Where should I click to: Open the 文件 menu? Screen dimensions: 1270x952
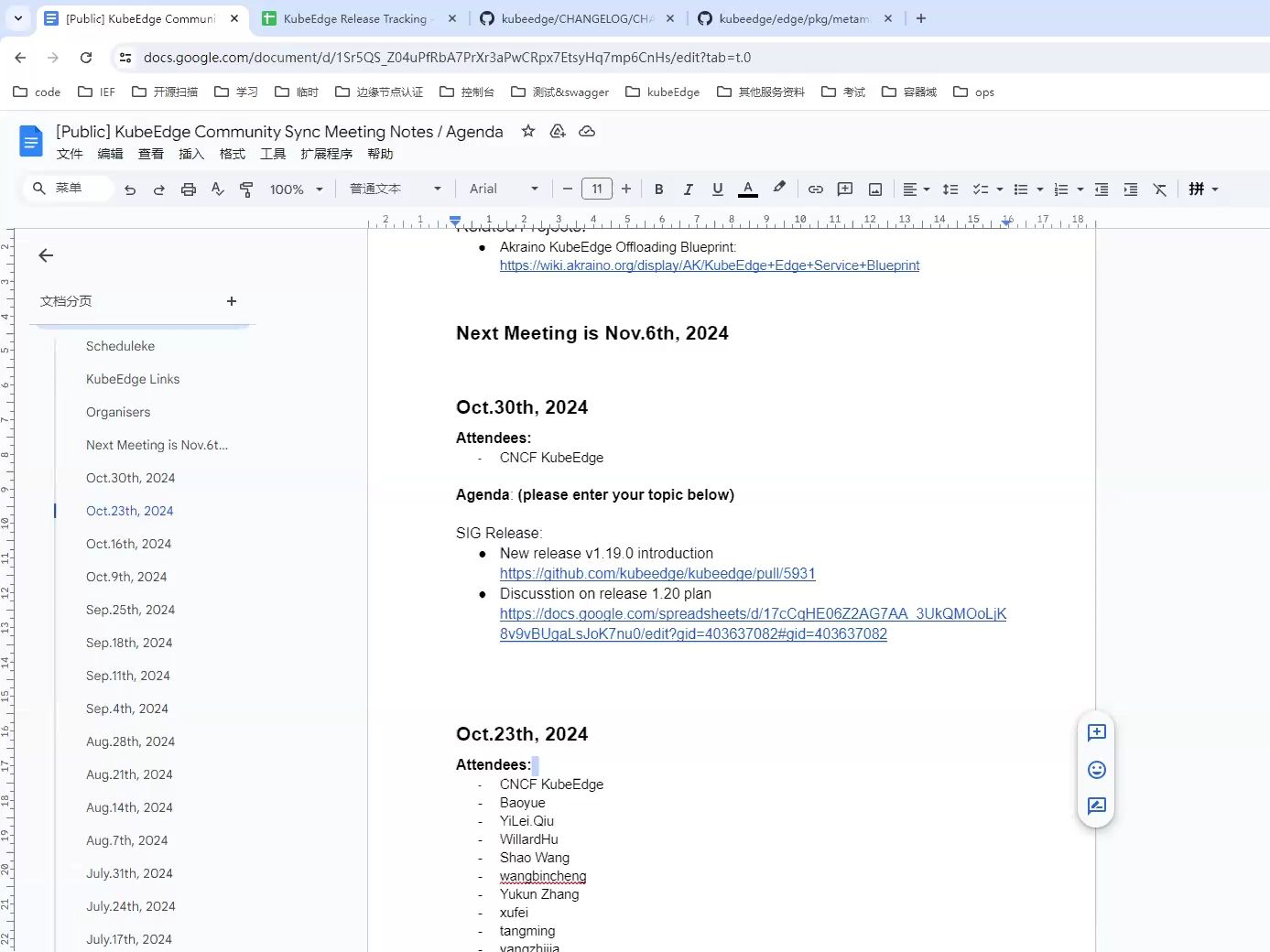tap(70, 154)
